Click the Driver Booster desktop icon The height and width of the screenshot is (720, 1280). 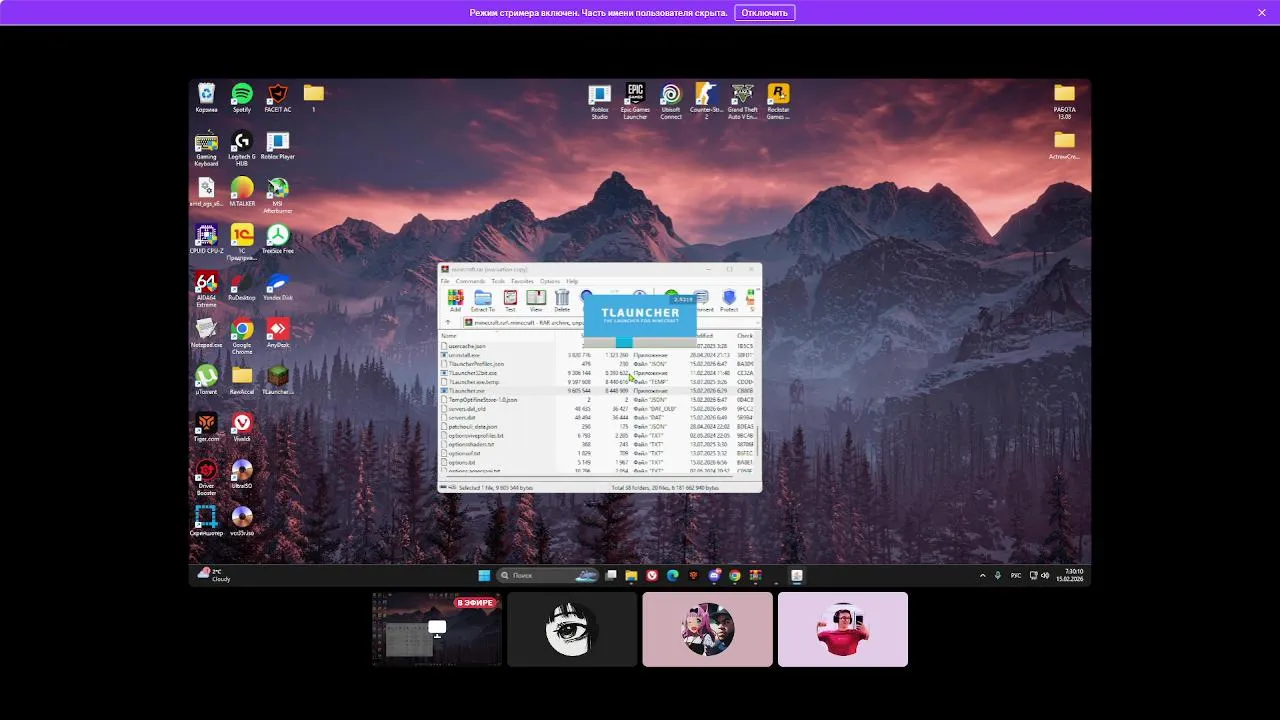(206, 477)
